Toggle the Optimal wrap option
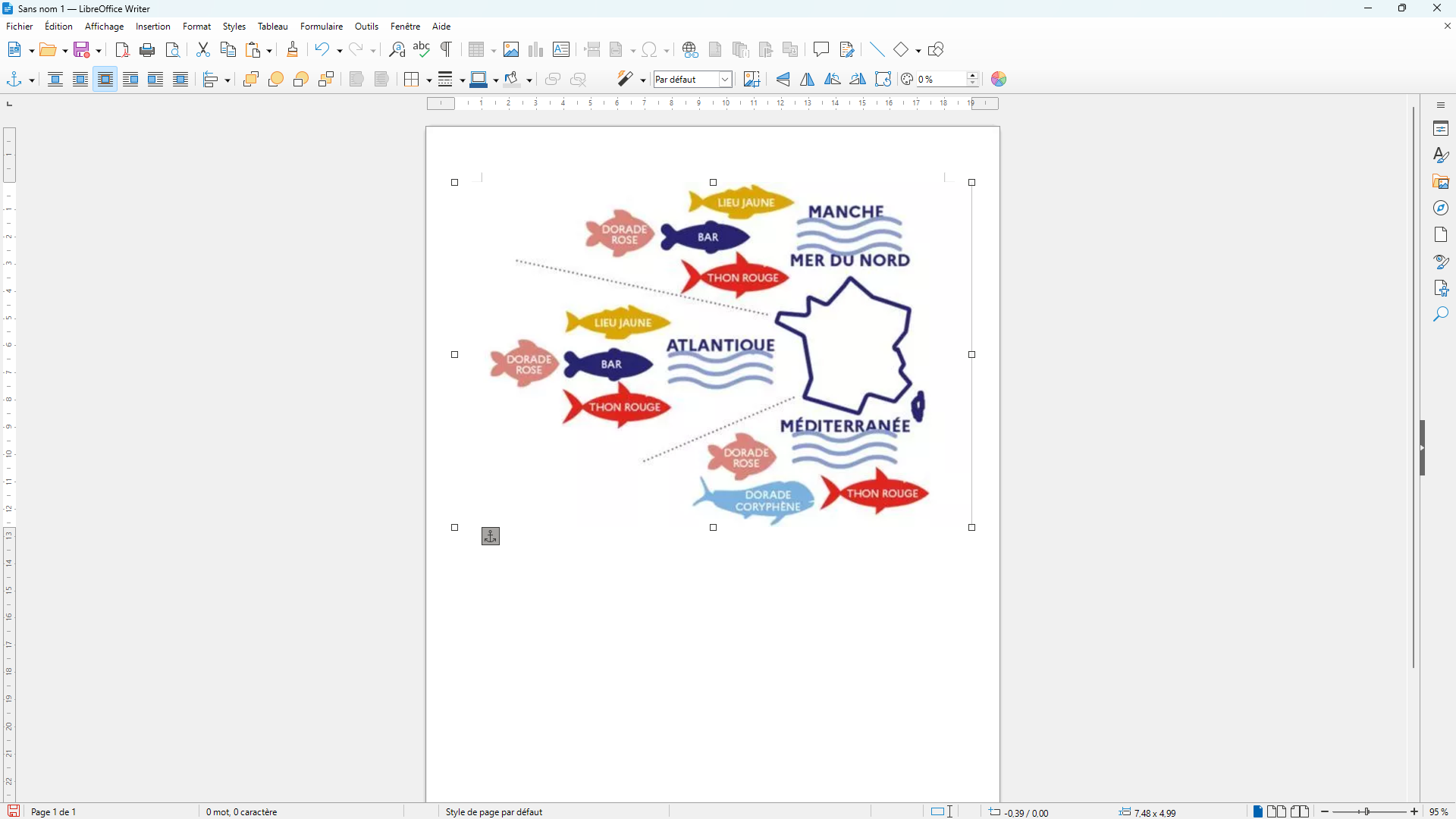The width and height of the screenshot is (1456, 819). tap(105, 80)
